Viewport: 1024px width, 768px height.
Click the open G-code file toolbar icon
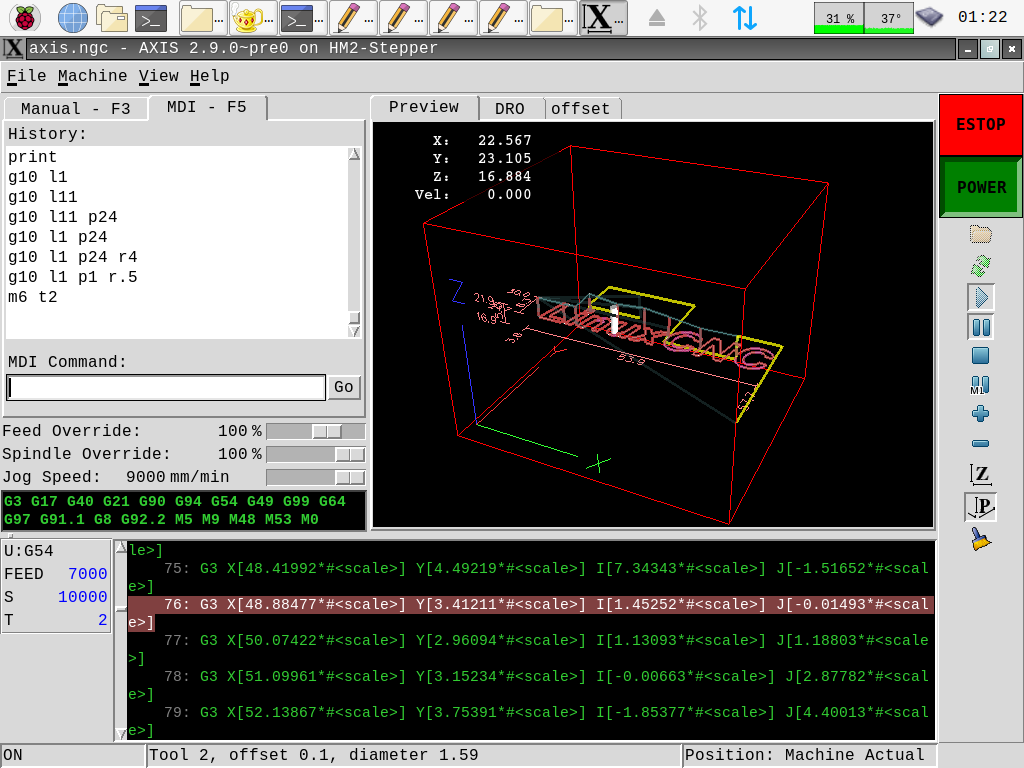[x=980, y=234]
